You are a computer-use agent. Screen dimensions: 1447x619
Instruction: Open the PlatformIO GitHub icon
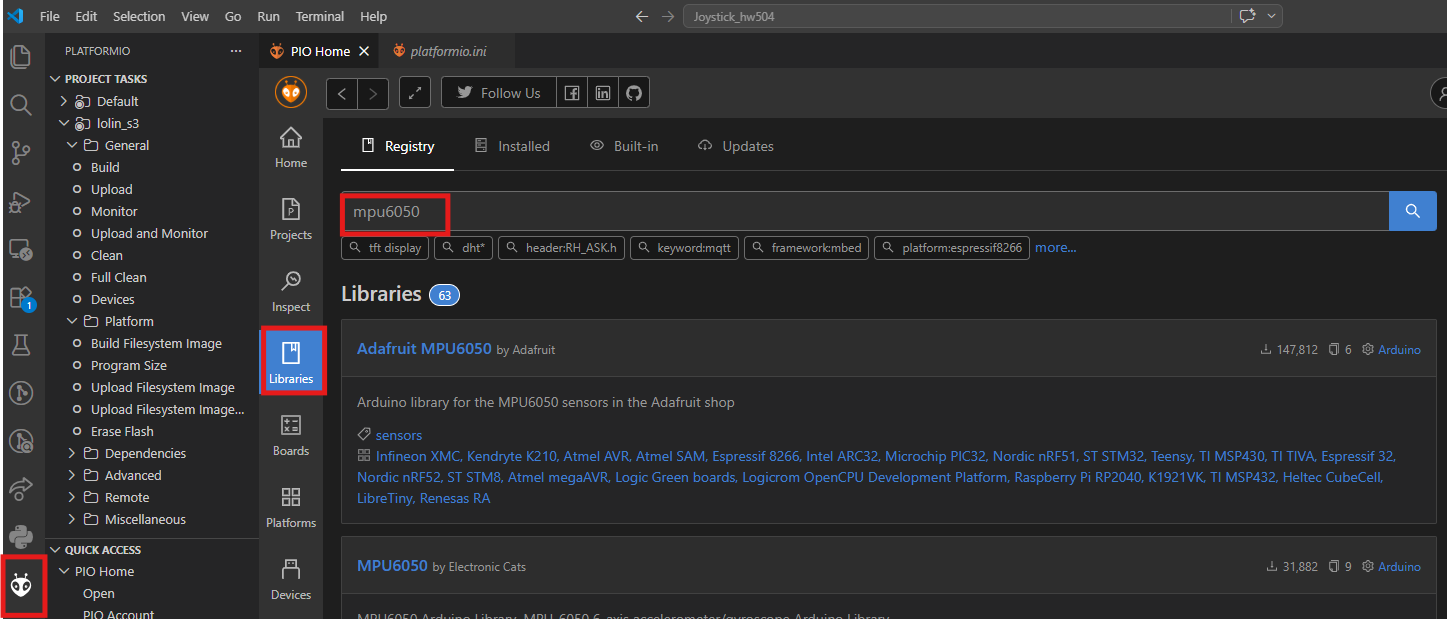633,93
